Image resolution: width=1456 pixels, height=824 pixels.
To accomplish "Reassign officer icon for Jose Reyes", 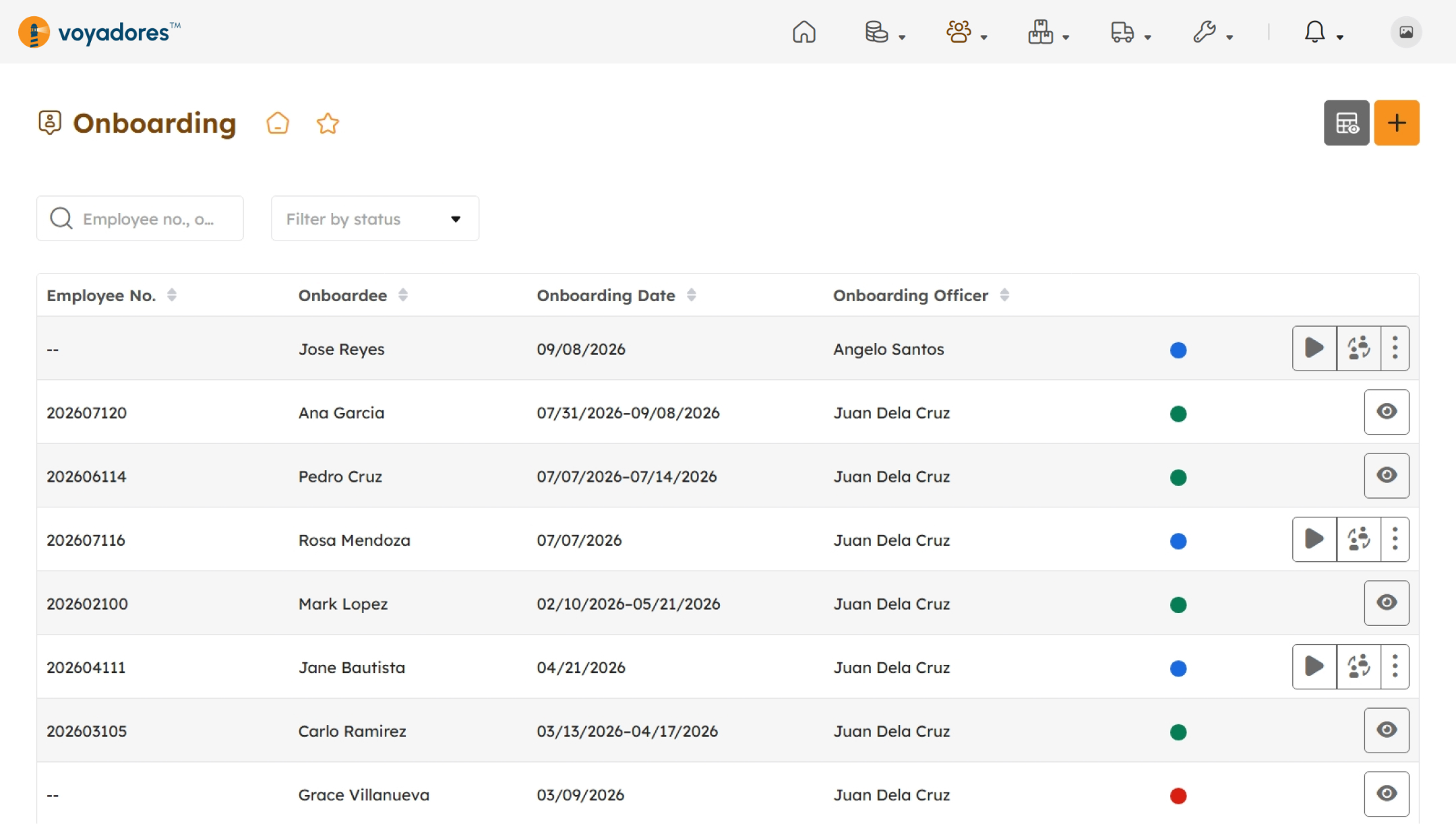I will pyautogui.click(x=1359, y=348).
